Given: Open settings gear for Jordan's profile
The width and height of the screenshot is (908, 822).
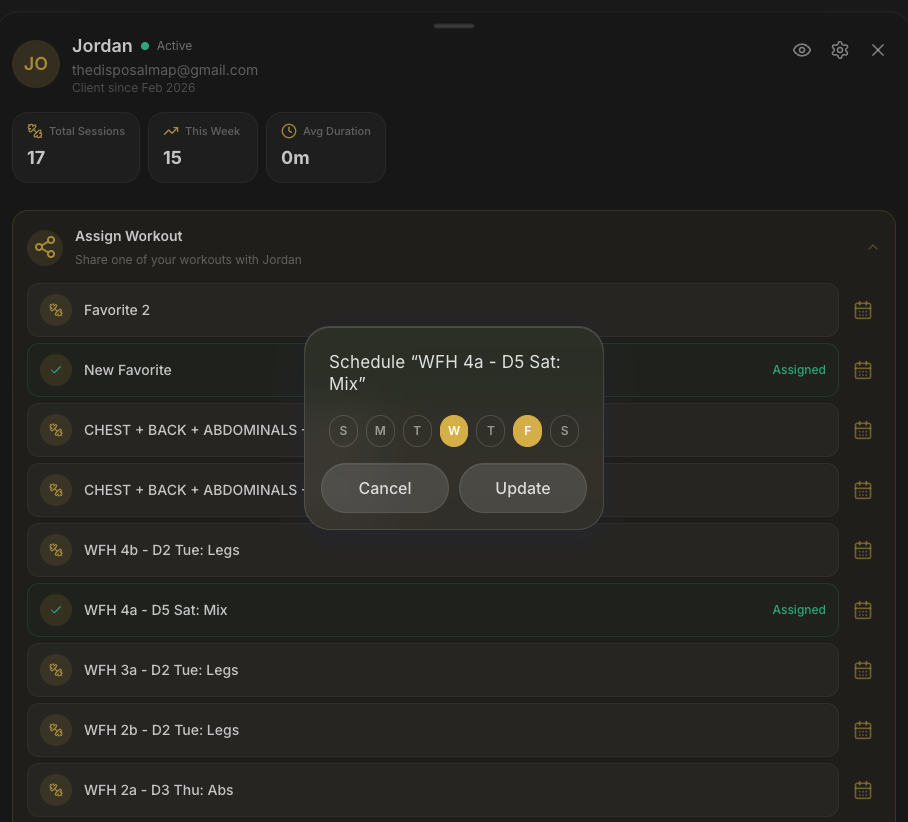Looking at the screenshot, I should click(x=840, y=50).
